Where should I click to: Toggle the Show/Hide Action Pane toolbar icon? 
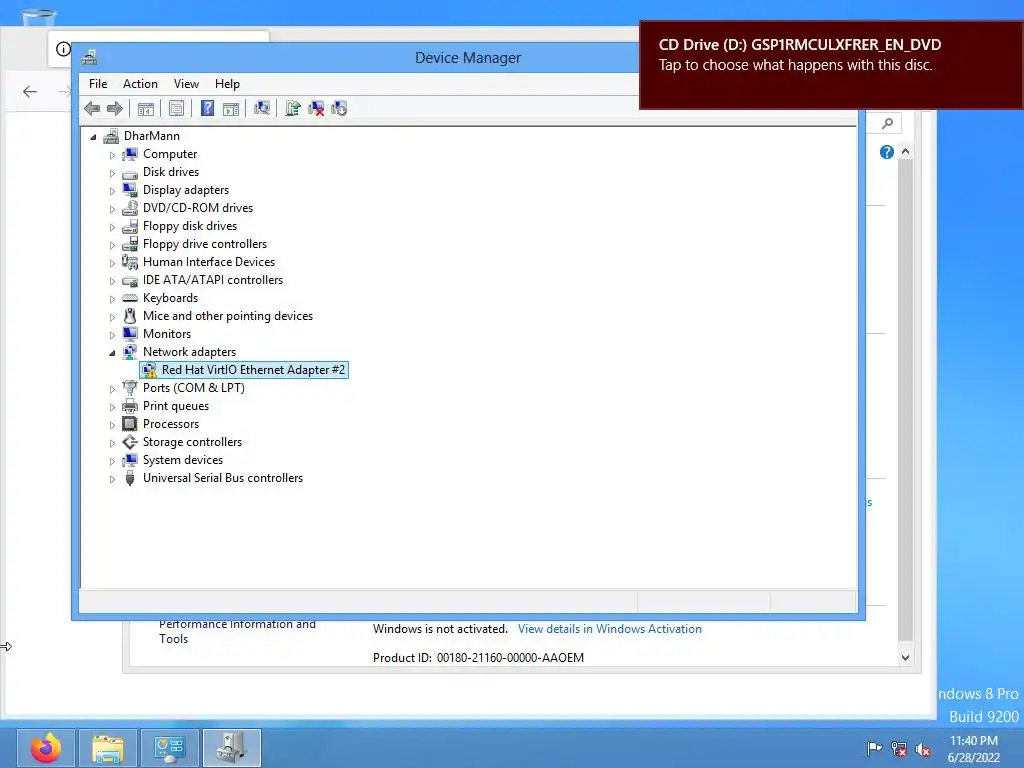[x=231, y=108]
